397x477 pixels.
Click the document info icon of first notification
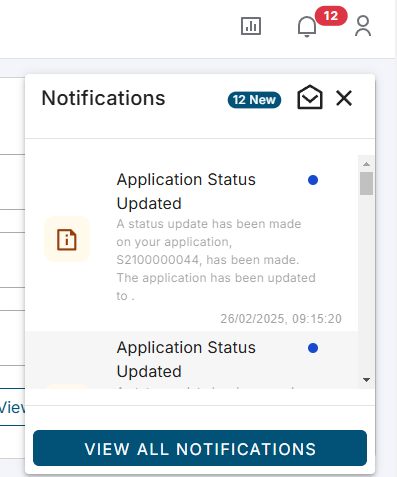67,239
